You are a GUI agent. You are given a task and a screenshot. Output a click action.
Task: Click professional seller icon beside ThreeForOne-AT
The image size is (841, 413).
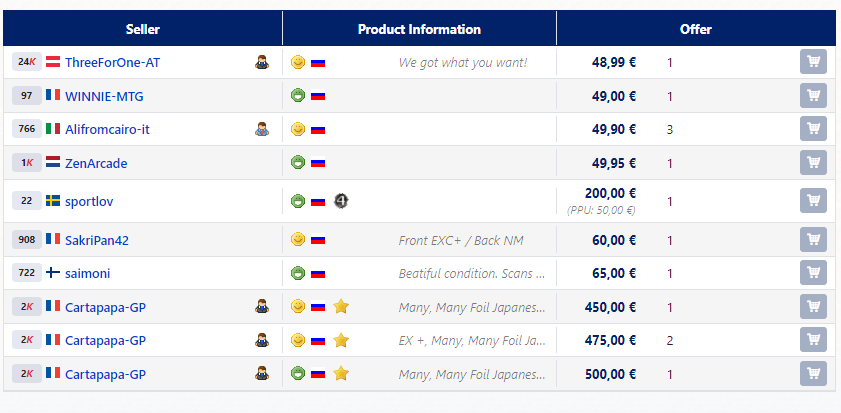tap(261, 62)
